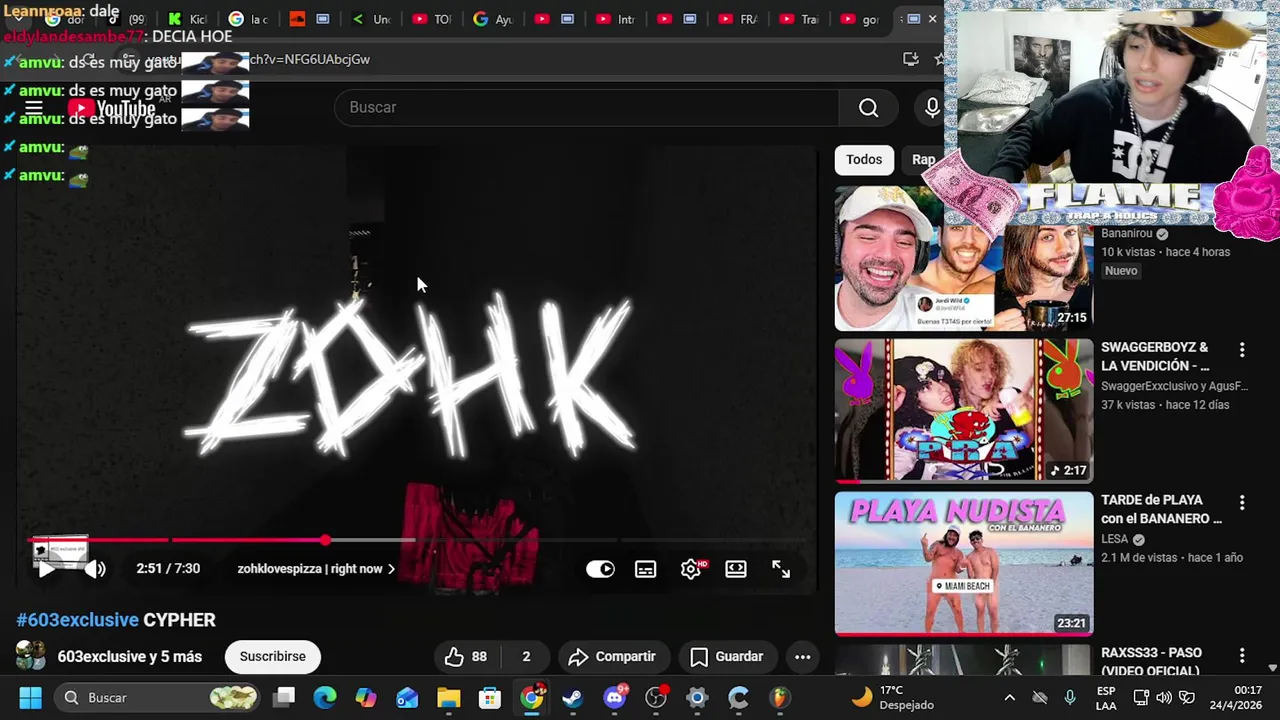Dislike the video showing count 2

tap(526, 657)
